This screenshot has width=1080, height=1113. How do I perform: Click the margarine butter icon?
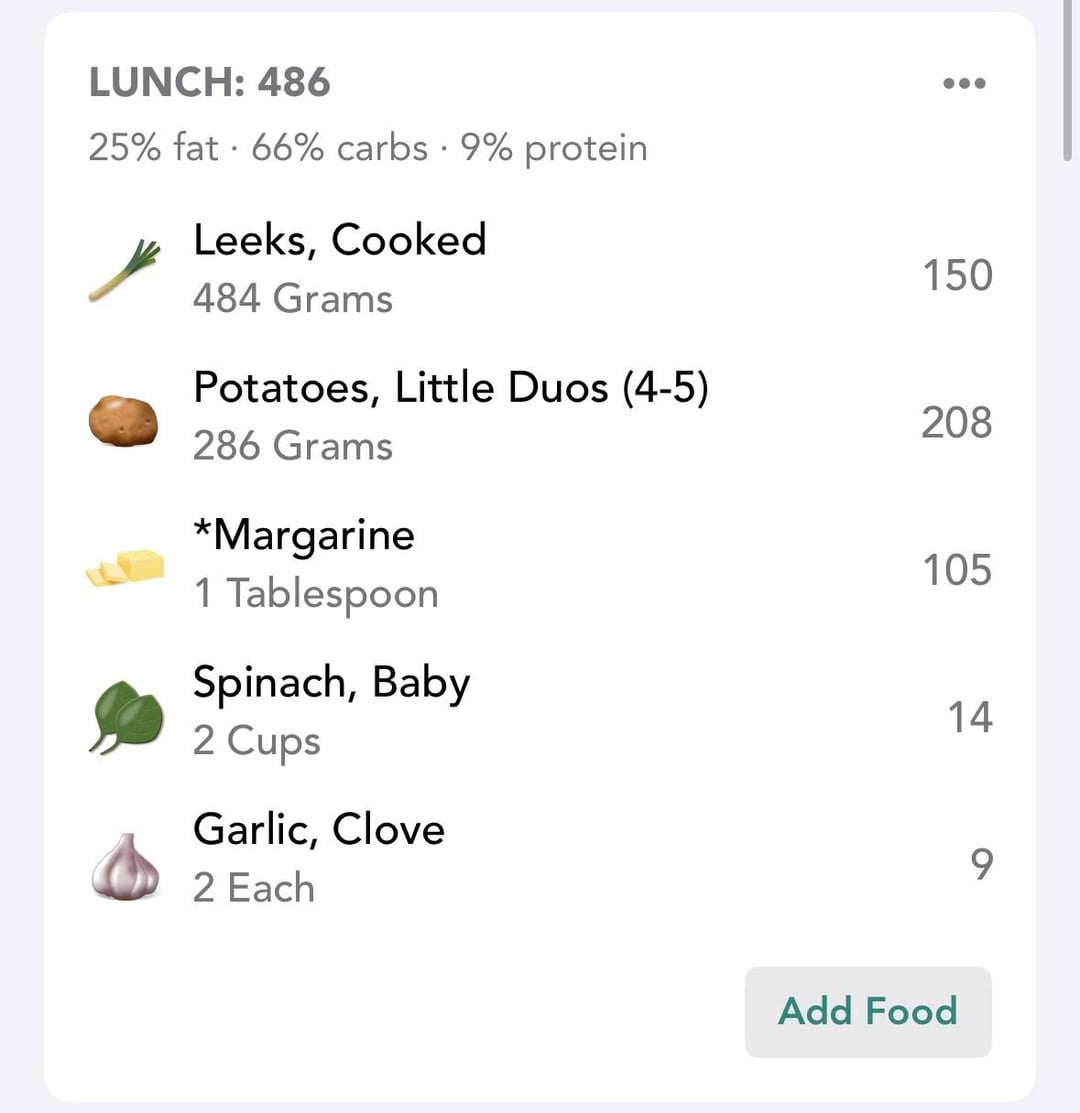[125, 567]
